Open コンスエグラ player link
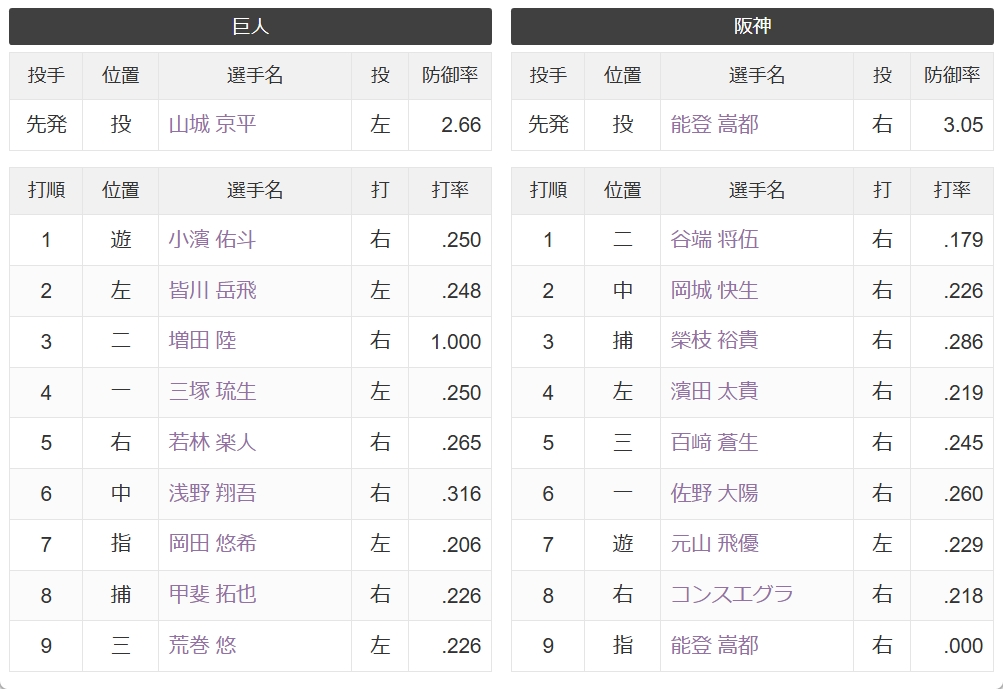This screenshot has height=689, width=1003. (732, 595)
